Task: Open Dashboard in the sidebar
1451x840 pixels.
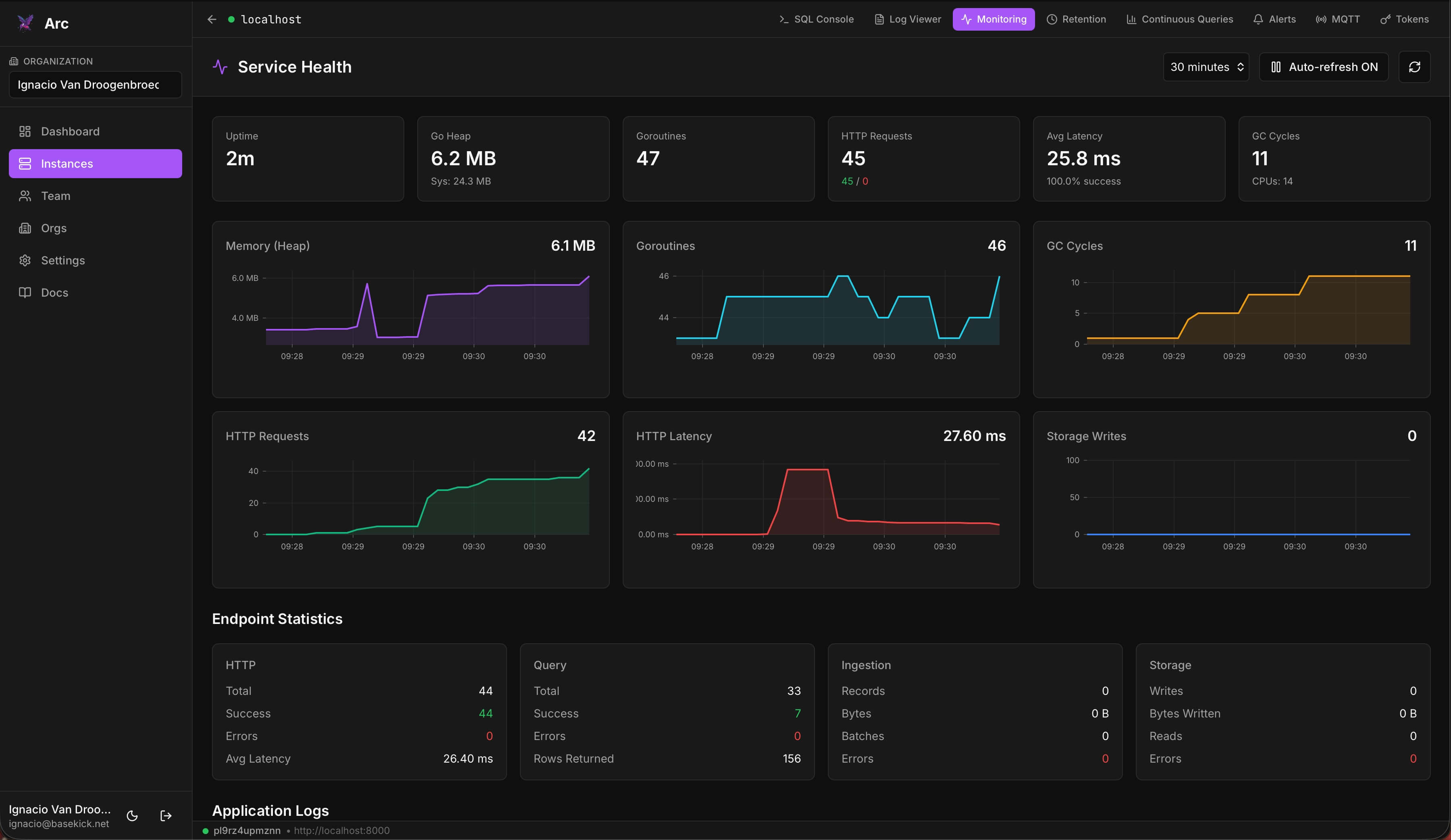Action: (96, 131)
